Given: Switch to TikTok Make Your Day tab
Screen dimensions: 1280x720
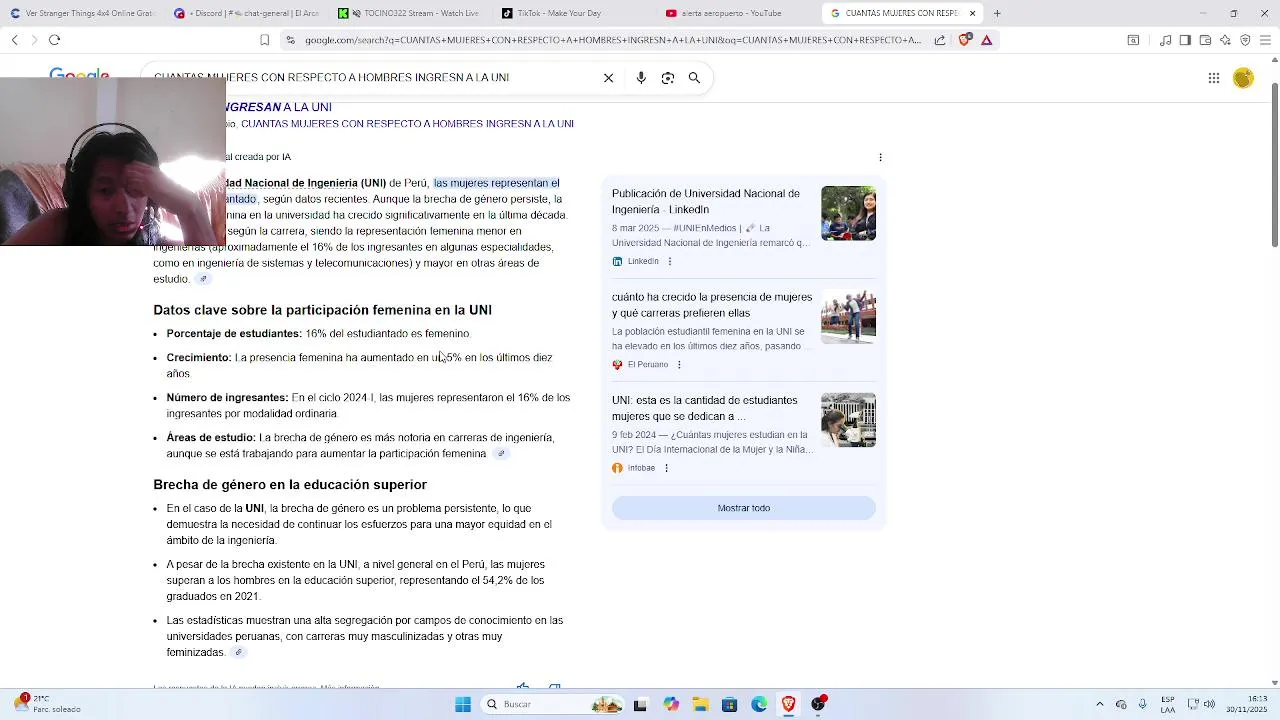Looking at the screenshot, I should [x=572, y=13].
